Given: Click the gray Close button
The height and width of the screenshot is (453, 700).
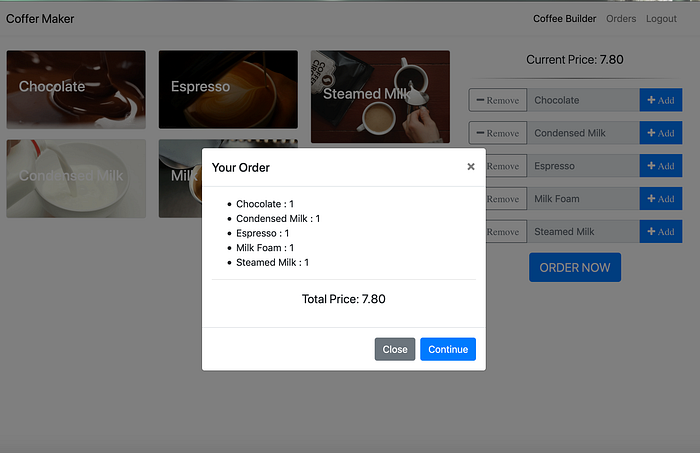Looking at the screenshot, I should (395, 349).
